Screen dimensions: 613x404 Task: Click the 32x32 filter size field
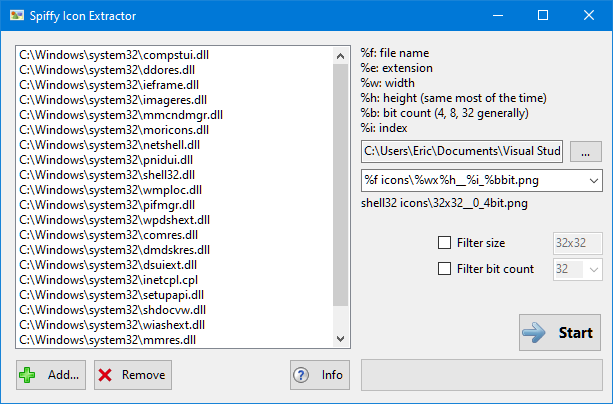point(577,243)
